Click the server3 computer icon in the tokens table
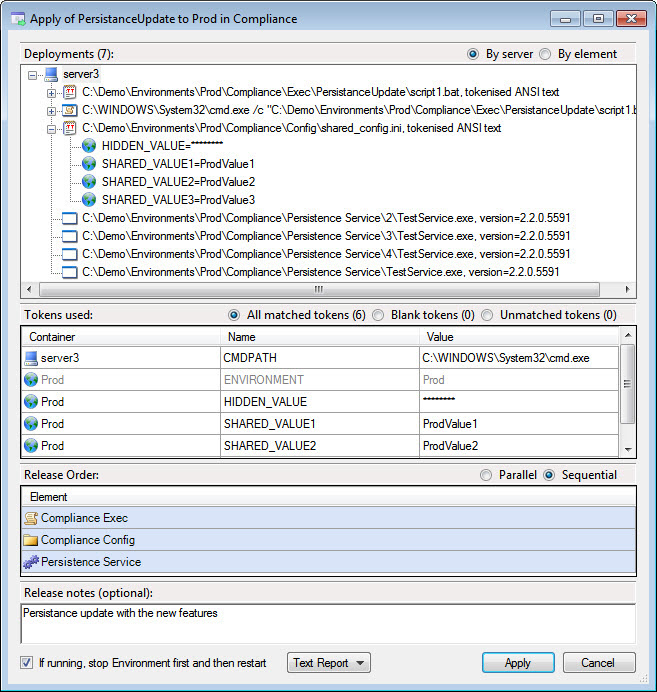Screen dimensions: 657x692 click(x=31, y=358)
